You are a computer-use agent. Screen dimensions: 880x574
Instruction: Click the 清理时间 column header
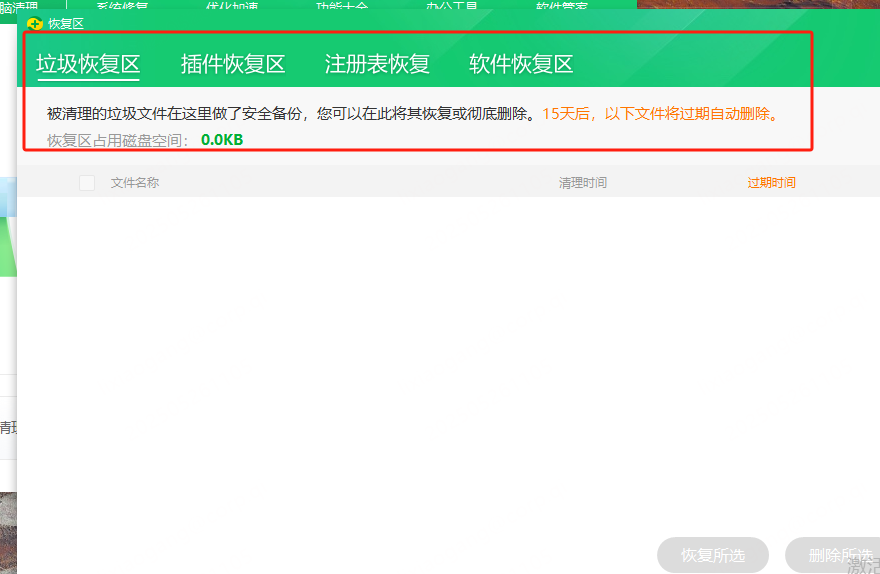[x=582, y=183]
